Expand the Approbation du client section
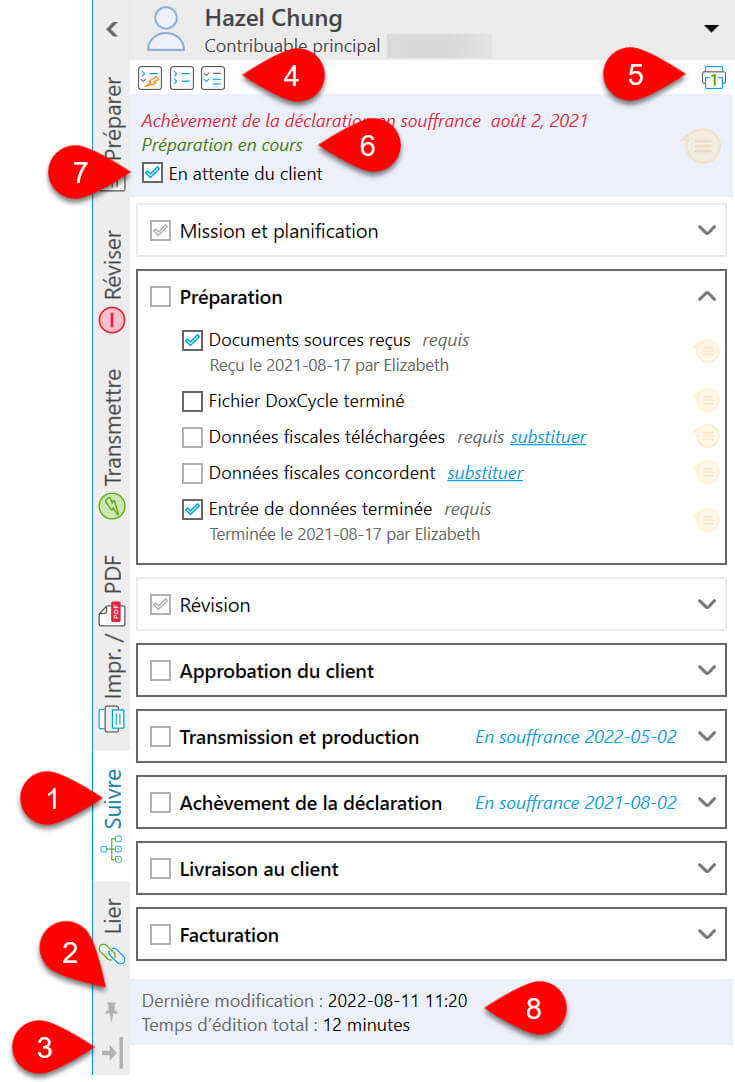This screenshot has height=1082, width=735. tap(707, 670)
